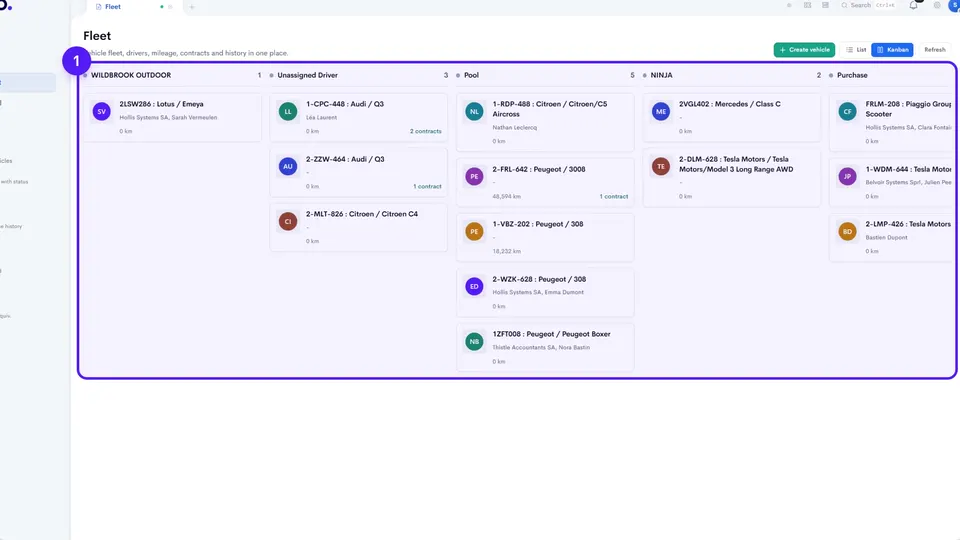Click the page icon on the Fleet tab
Screen dimensions: 960x540
tap(99, 7)
